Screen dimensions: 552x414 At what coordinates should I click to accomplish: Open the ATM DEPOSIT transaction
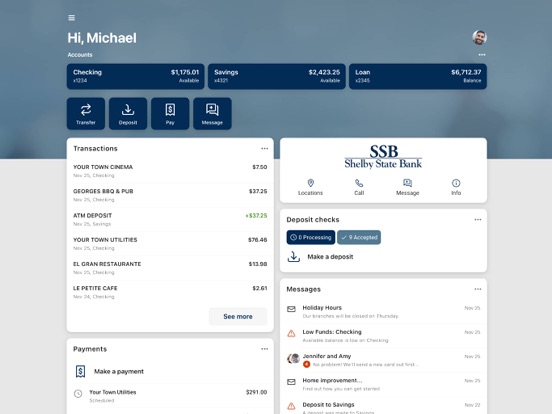click(170, 219)
